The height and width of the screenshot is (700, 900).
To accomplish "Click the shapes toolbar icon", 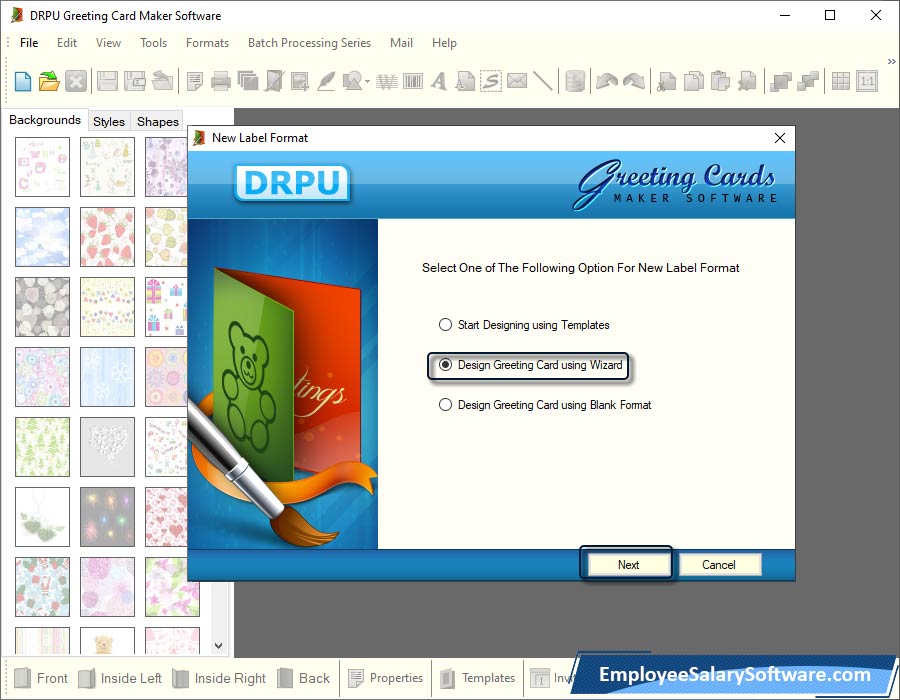I will [352, 81].
